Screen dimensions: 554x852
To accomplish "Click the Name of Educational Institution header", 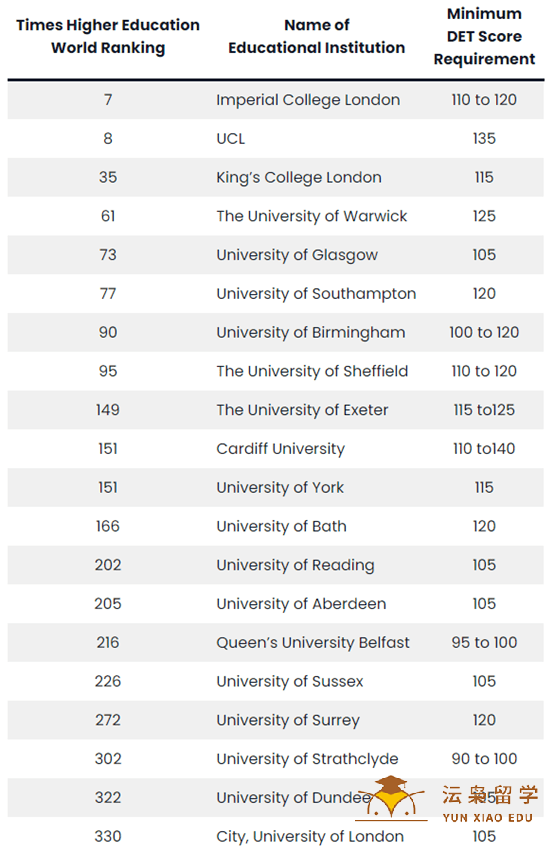I will [317, 36].
